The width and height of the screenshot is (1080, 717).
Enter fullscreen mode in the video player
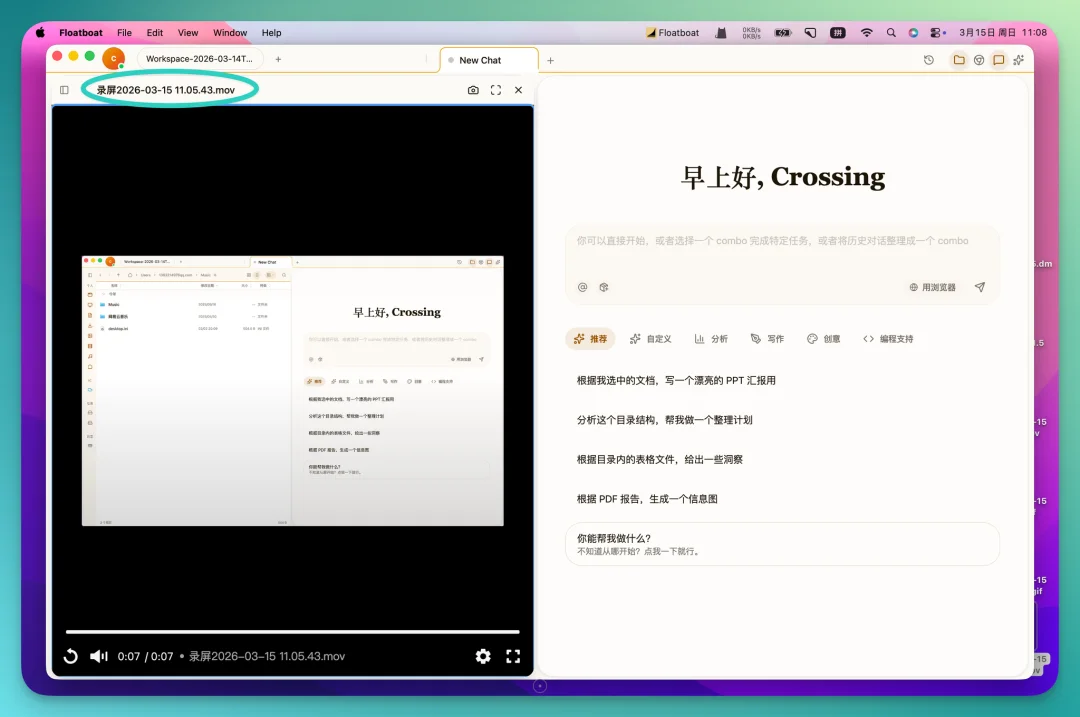514,656
